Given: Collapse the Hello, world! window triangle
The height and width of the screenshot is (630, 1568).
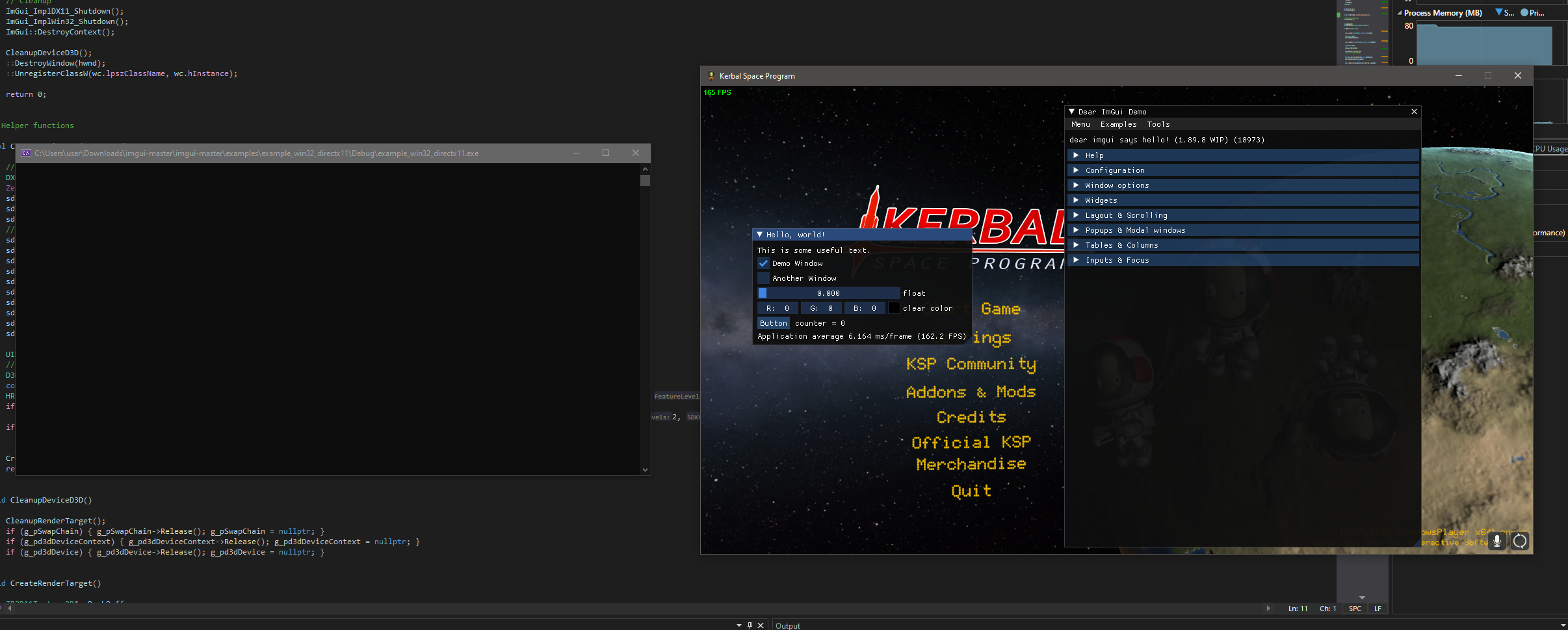Looking at the screenshot, I should pos(759,235).
